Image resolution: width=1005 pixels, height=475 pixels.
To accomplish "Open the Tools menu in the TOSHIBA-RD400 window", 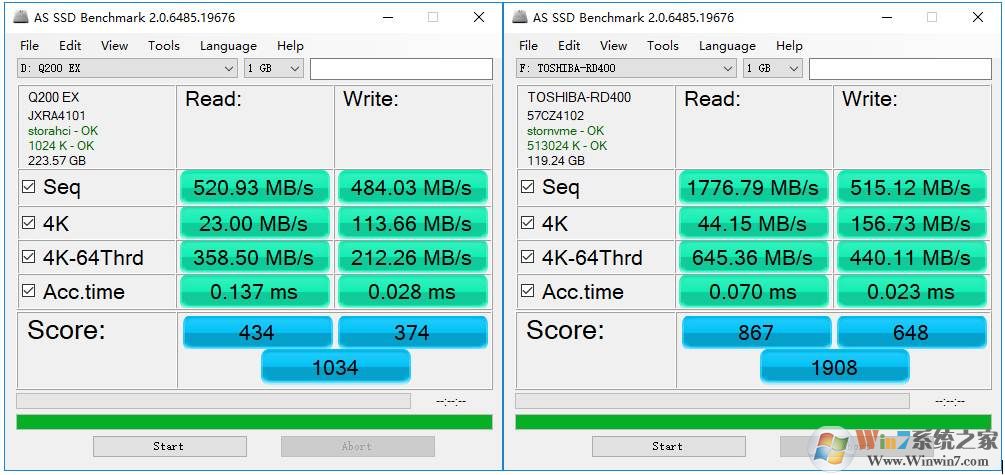I will coord(663,46).
